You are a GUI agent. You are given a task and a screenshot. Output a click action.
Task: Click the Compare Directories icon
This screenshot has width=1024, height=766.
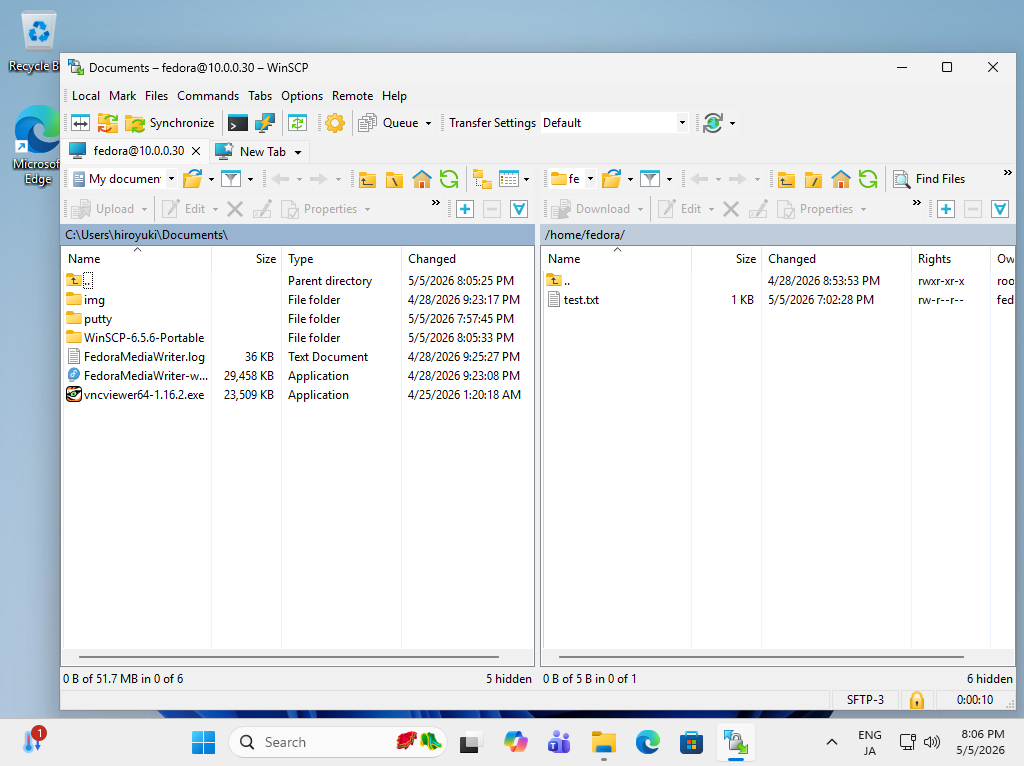[80, 123]
